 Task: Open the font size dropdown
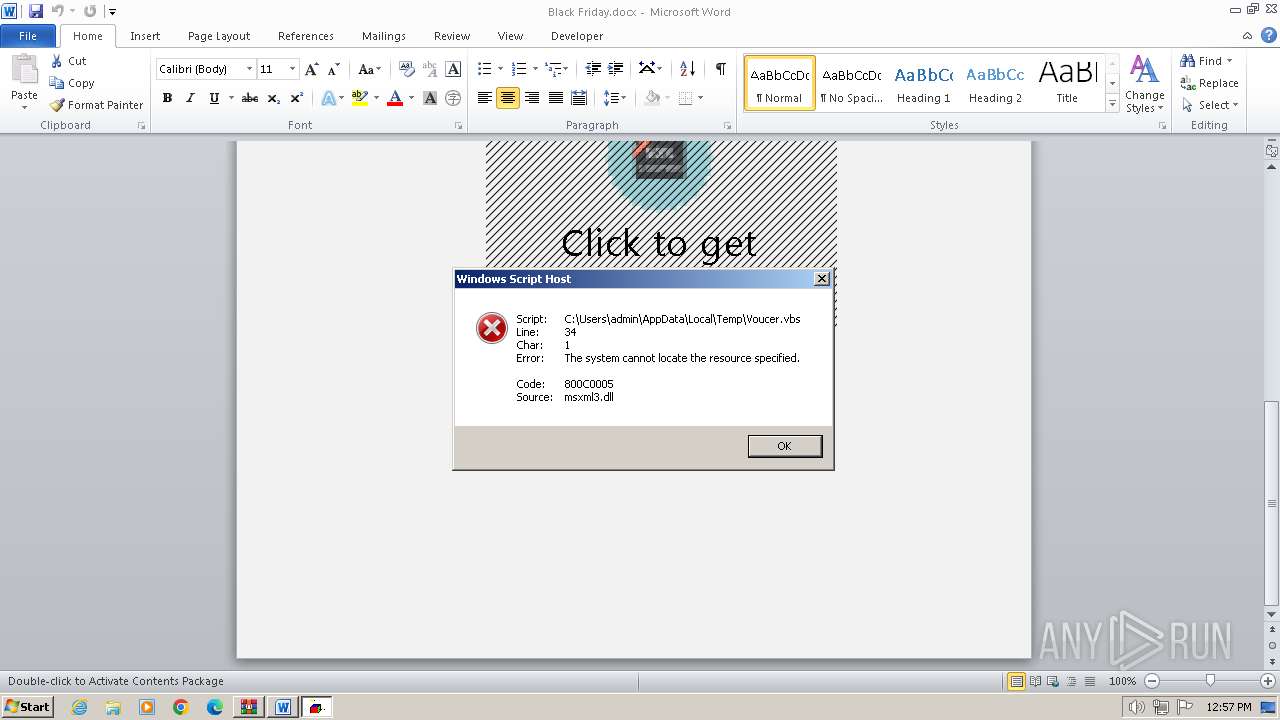click(292, 69)
